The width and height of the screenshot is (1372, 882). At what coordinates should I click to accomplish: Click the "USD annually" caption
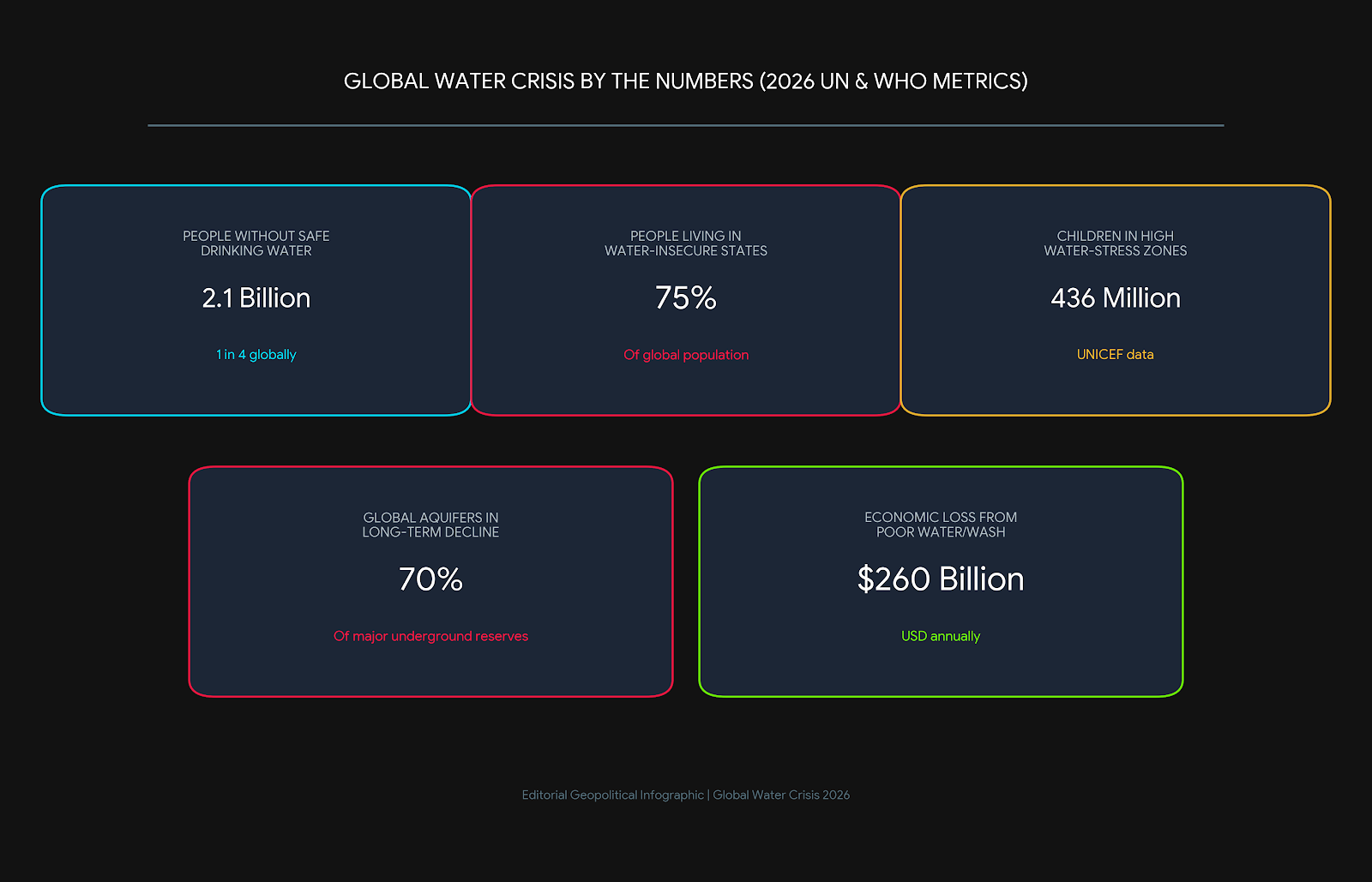pyautogui.click(x=941, y=636)
